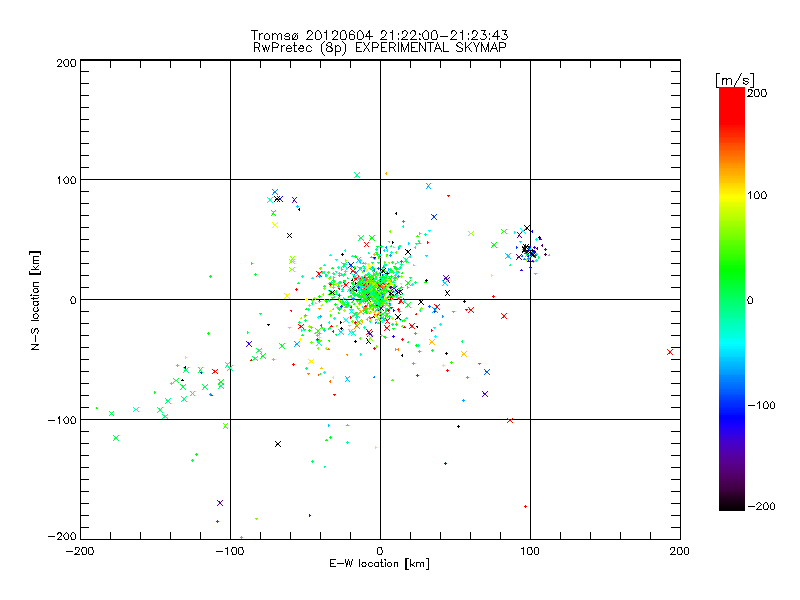Click the x-axis tick label '-200'
This screenshot has width=800, height=600.
point(80,551)
